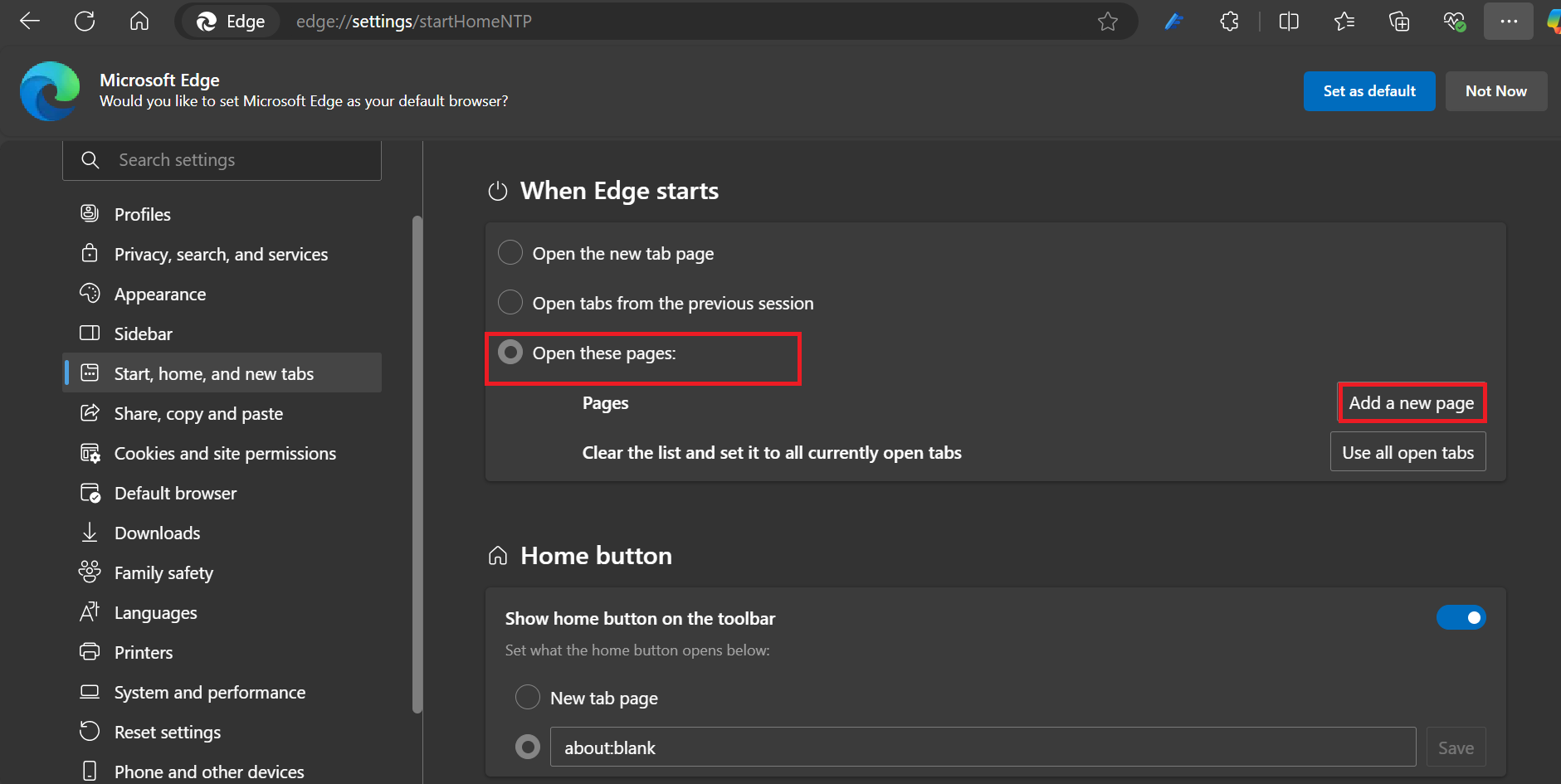This screenshot has width=1561, height=784.
Task: Select the Open these pages radio button
Action: point(510,353)
